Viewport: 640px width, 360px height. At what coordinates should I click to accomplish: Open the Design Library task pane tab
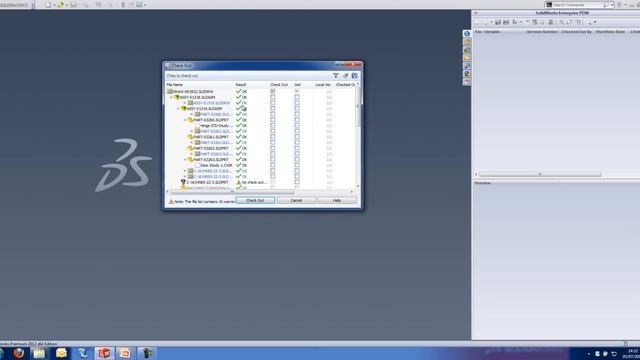click(x=467, y=50)
